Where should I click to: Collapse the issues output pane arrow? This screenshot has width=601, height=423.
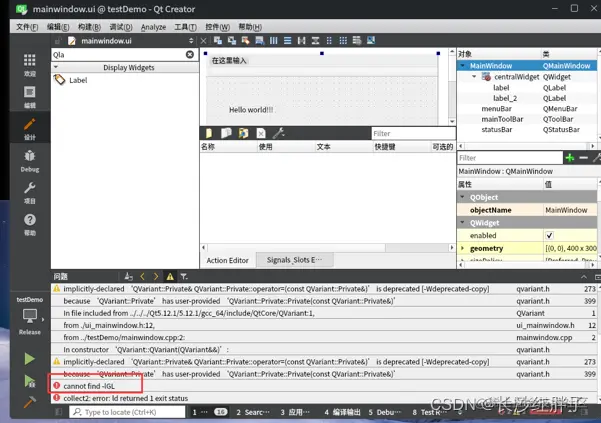[584, 276]
